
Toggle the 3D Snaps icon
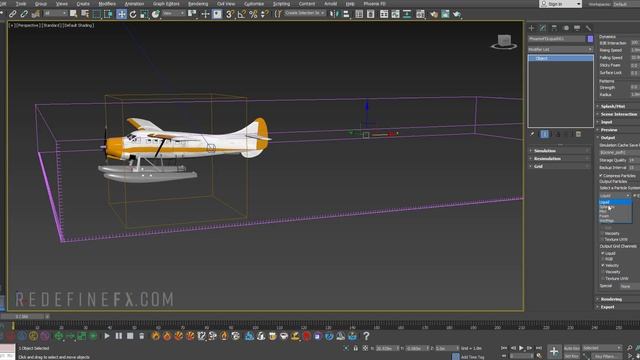[230, 14]
